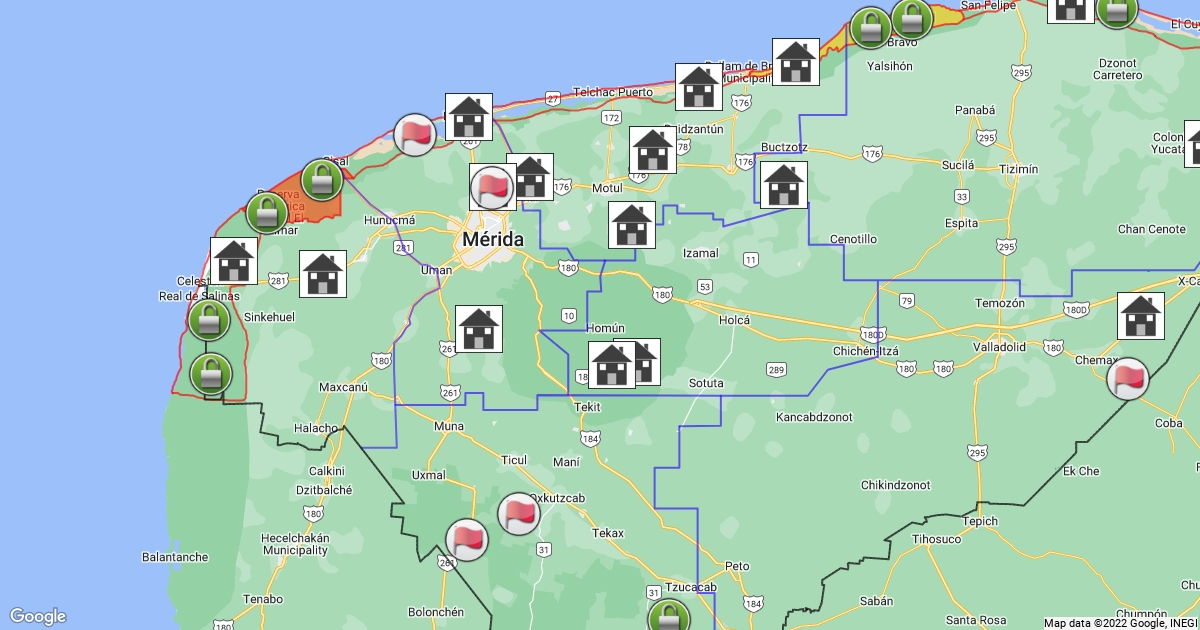Select the house marker on road 281 near Sinkehuel

coord(323,274)
